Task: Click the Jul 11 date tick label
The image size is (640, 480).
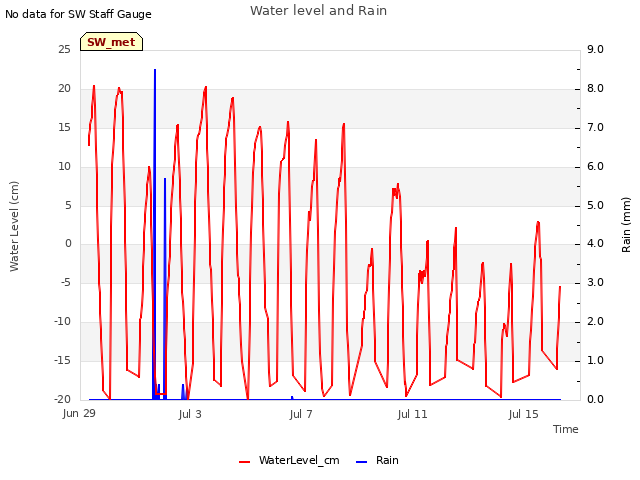Action: (x=412, y=414)
